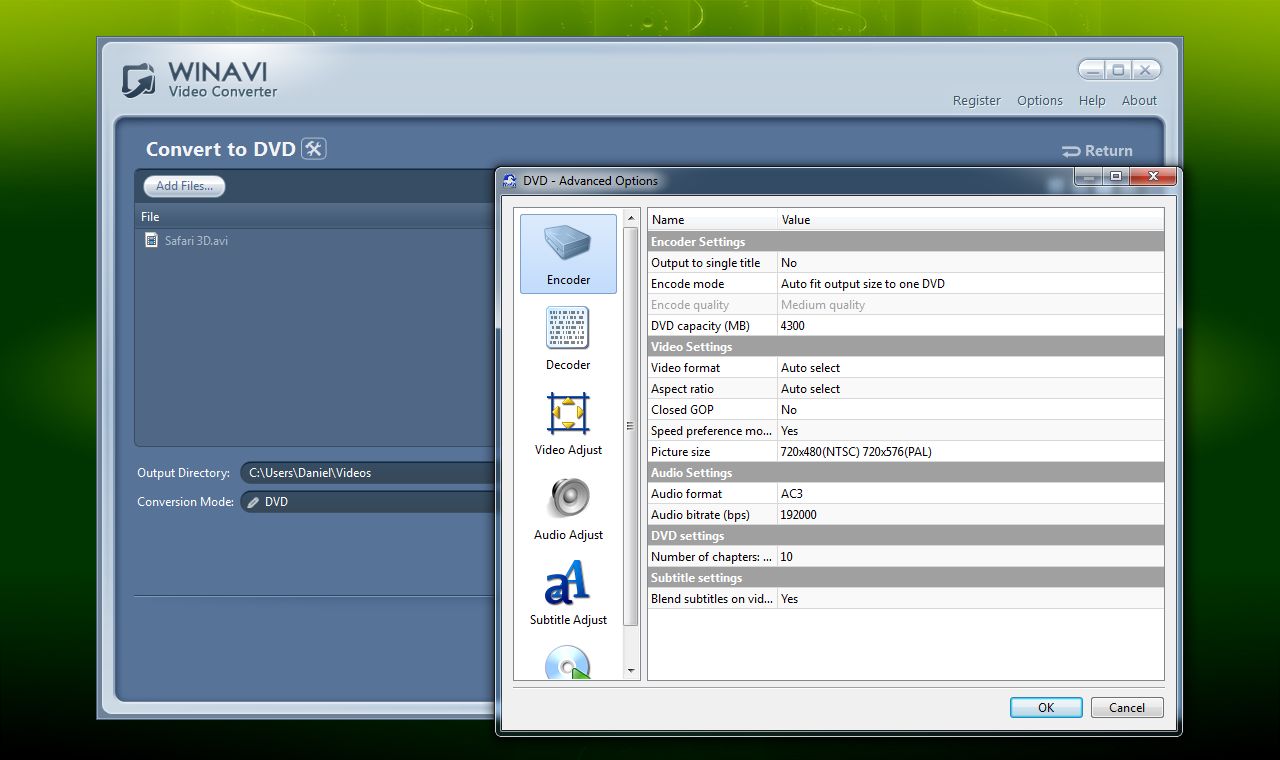This screenshot has height=760, width=1280.
Task: Open the Subtitle Adjust category
Action: (568, 594)
